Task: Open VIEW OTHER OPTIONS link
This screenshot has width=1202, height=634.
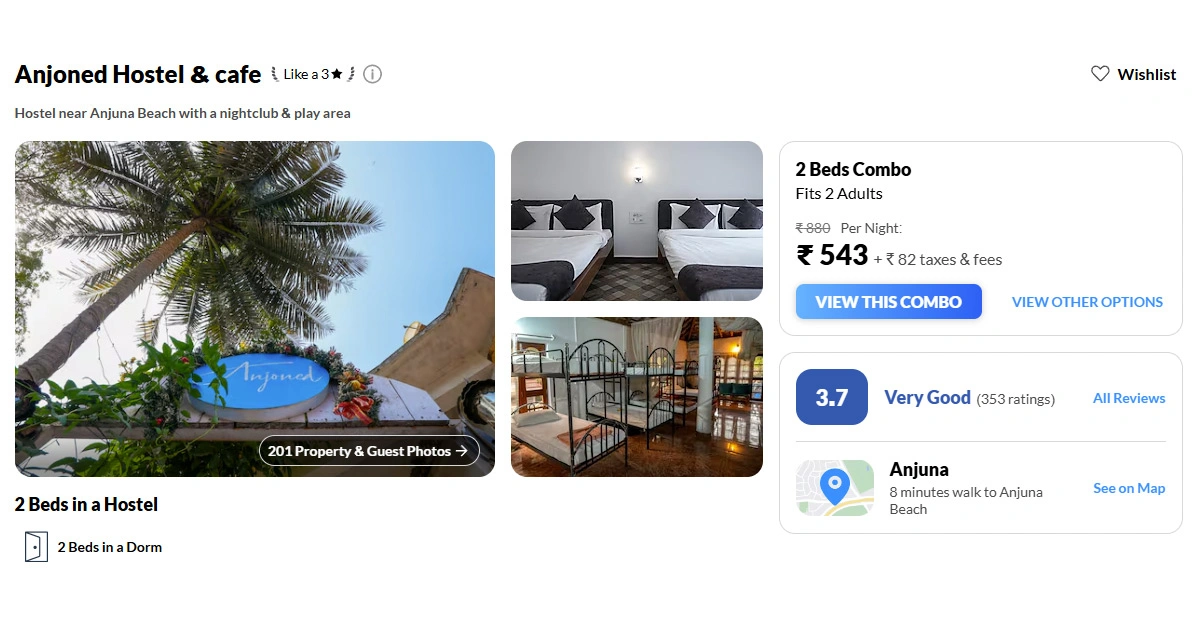Action: point(1087,302)
